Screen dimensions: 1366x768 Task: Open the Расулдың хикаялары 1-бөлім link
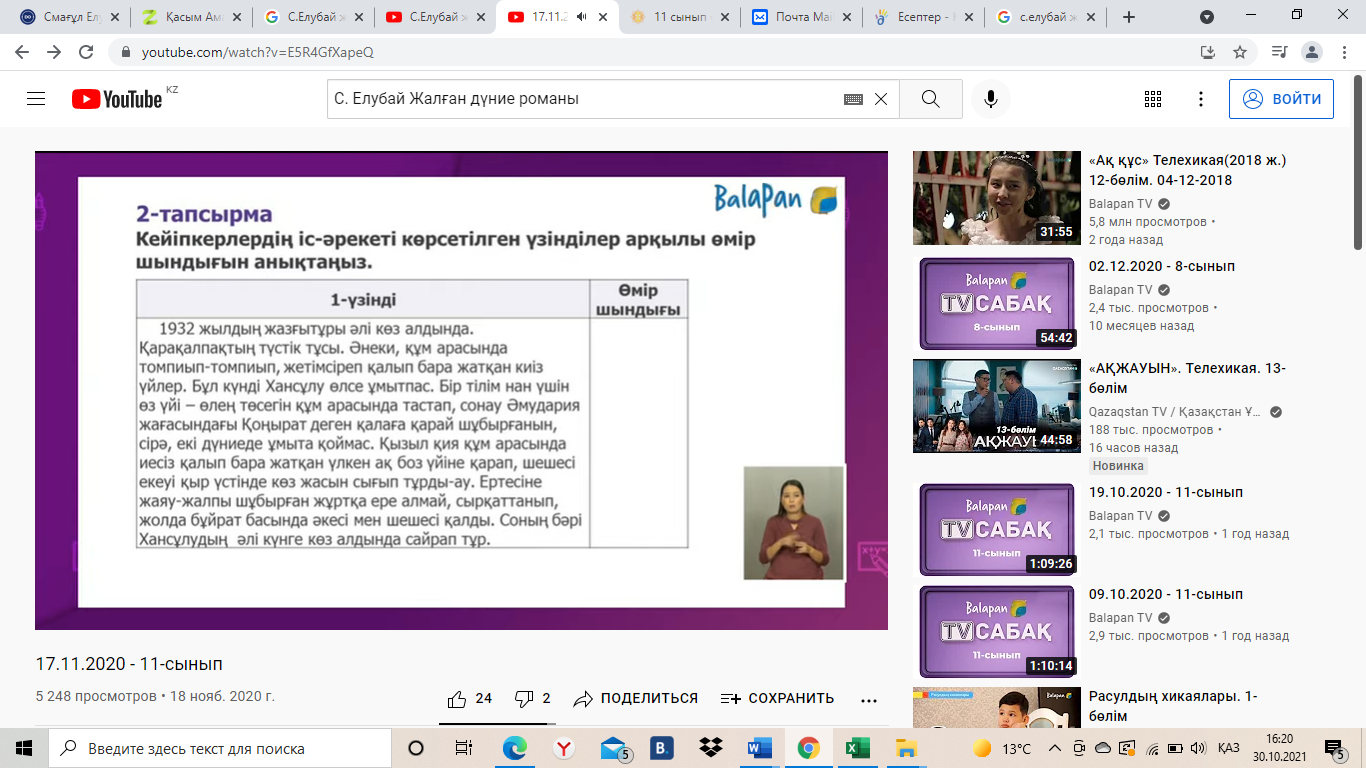click(1173, 706)
